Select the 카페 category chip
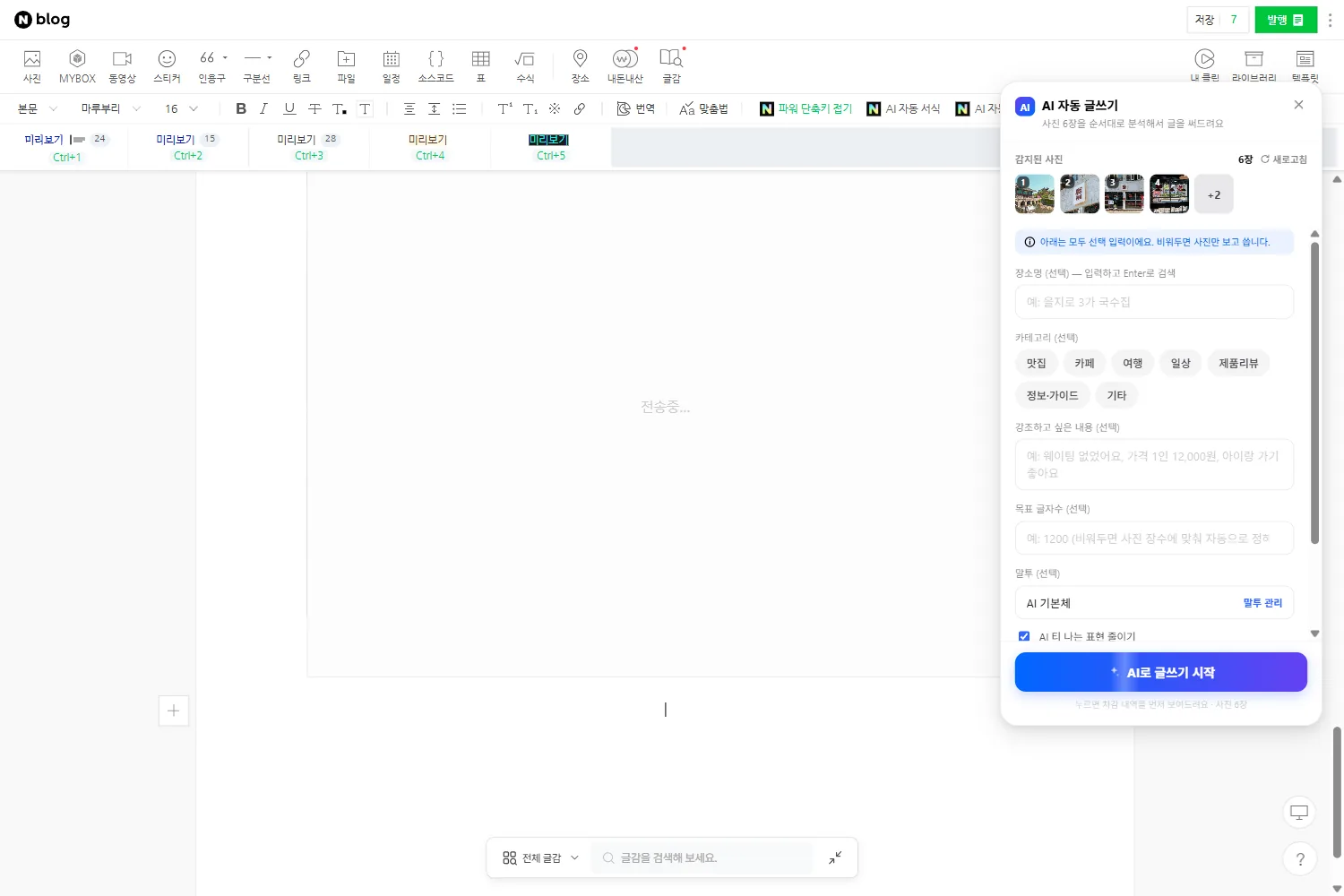Viewport: 1344px width, 896px height. coord(1085,363)
